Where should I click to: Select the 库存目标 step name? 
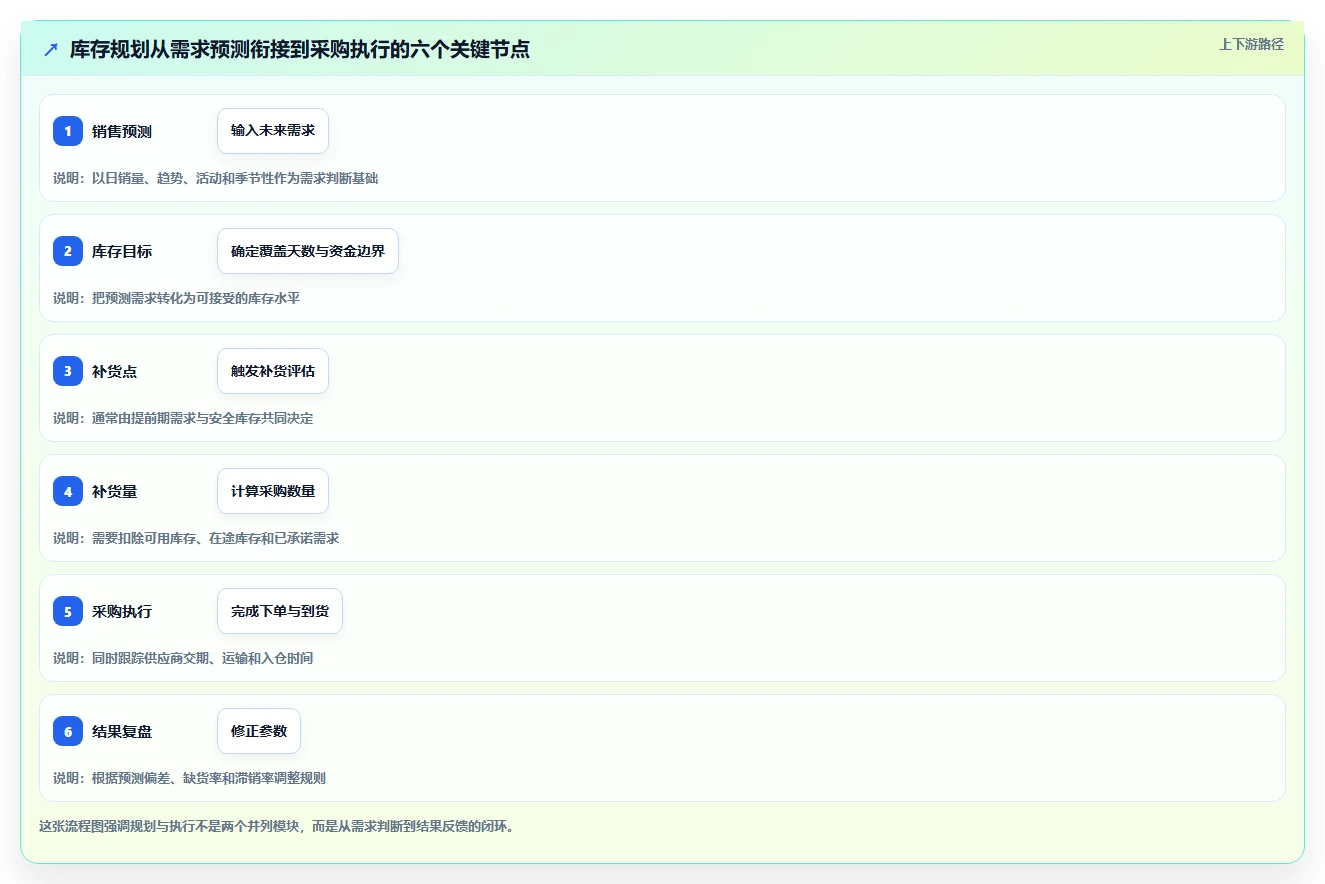click(122, 251)
